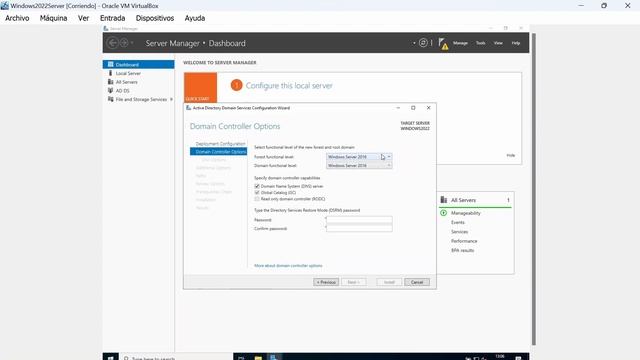Go back with Server Manager back arrow

(113, 43)
